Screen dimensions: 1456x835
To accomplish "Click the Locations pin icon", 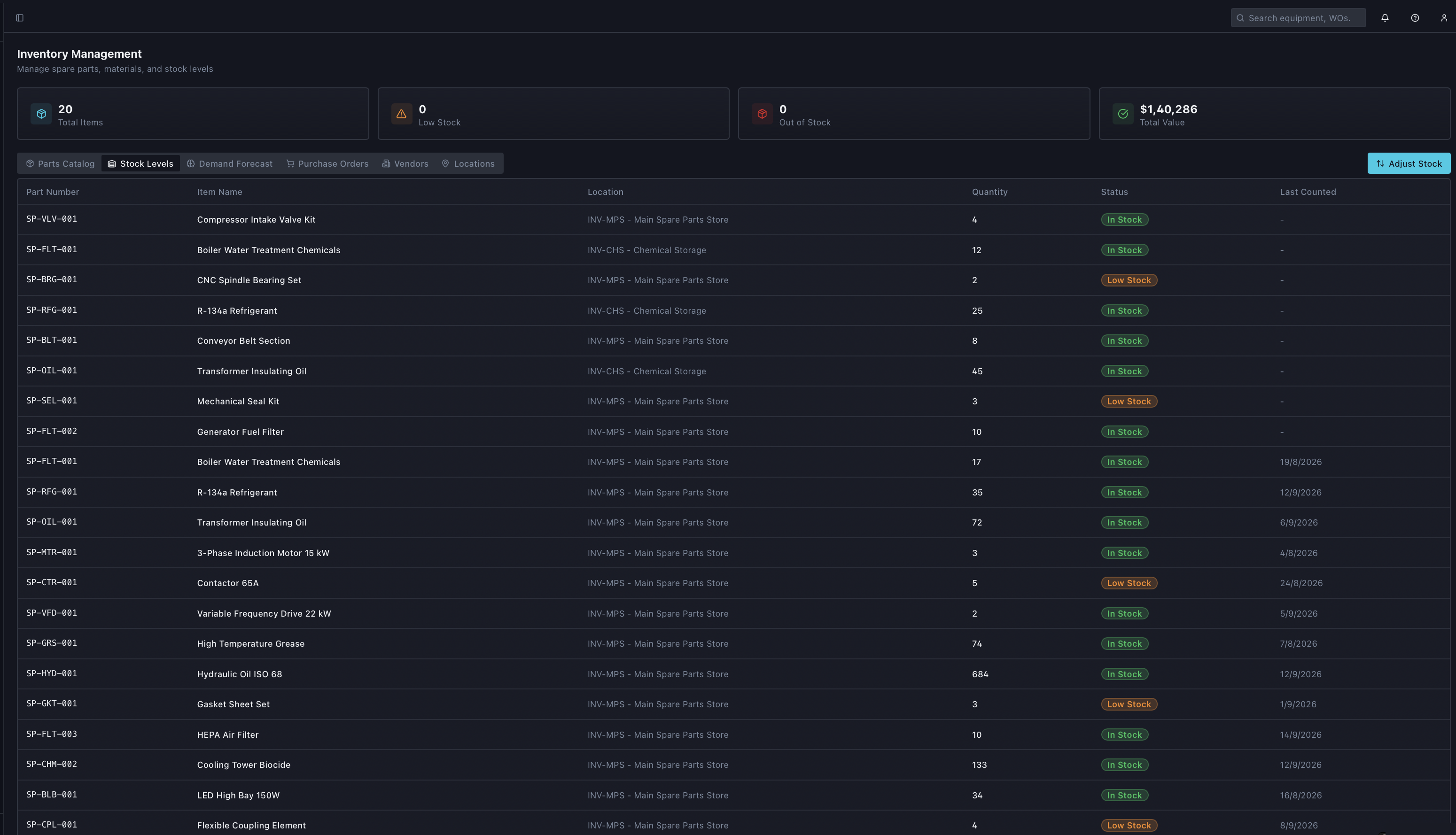I will click(445, 163).
